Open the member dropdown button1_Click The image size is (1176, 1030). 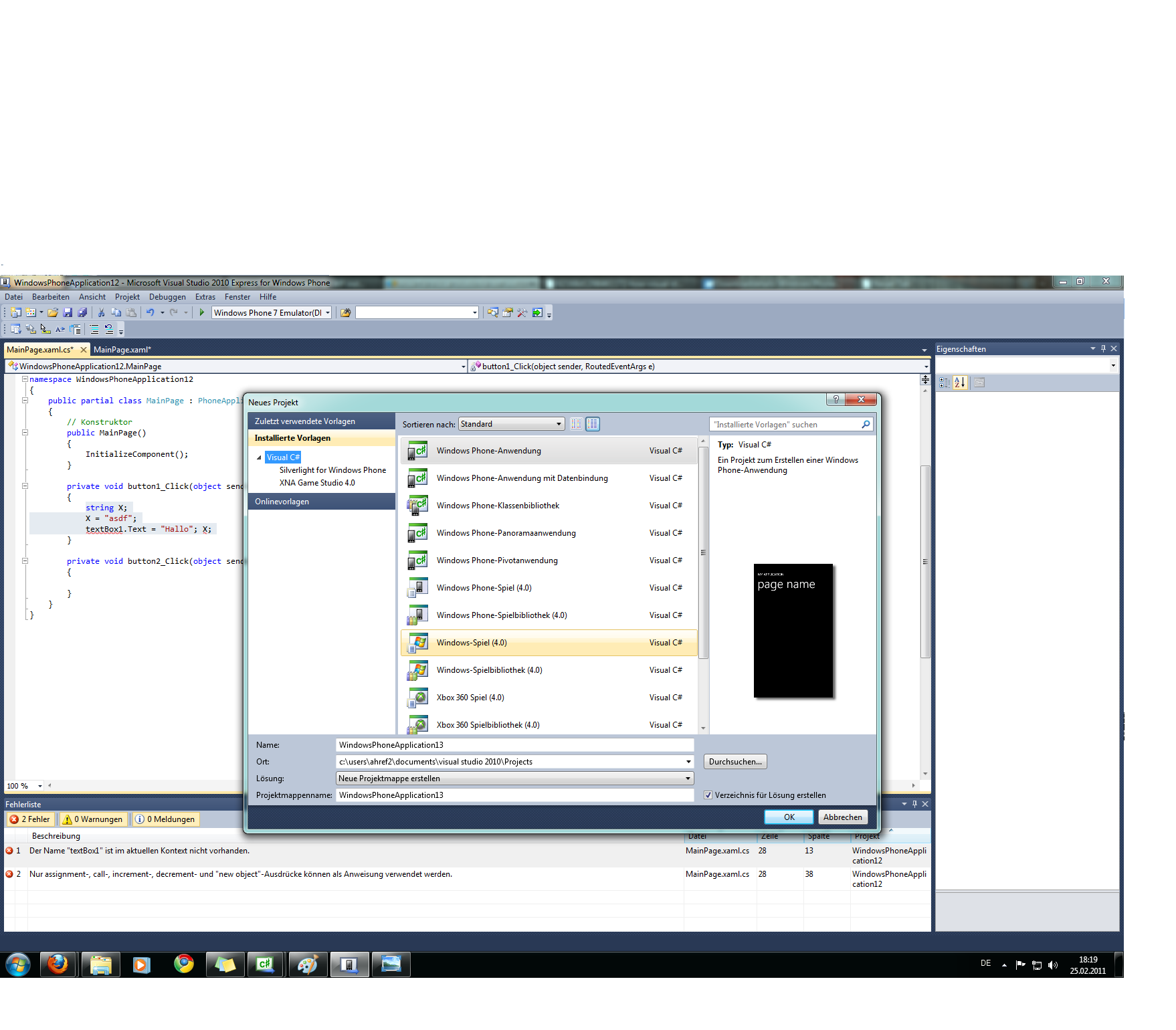[926, 367]
